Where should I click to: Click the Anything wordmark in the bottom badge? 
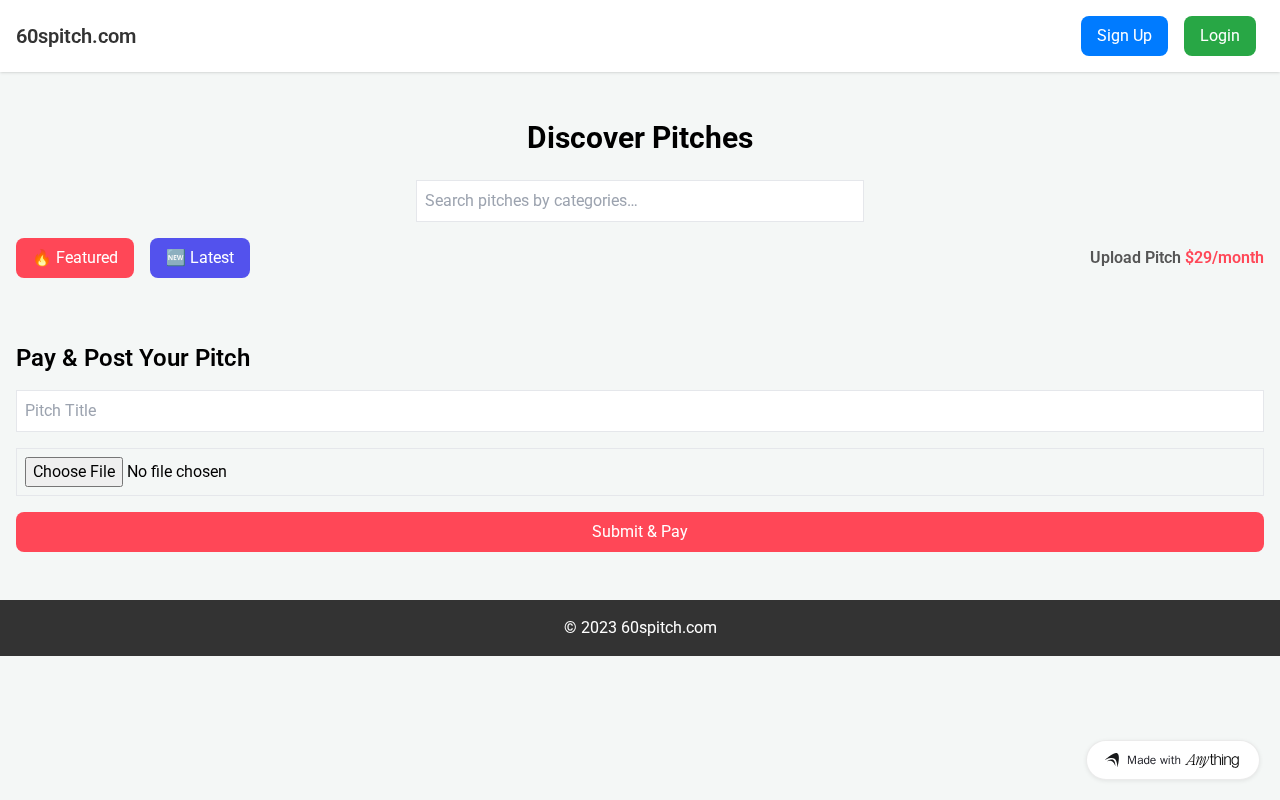point(1212,760)
